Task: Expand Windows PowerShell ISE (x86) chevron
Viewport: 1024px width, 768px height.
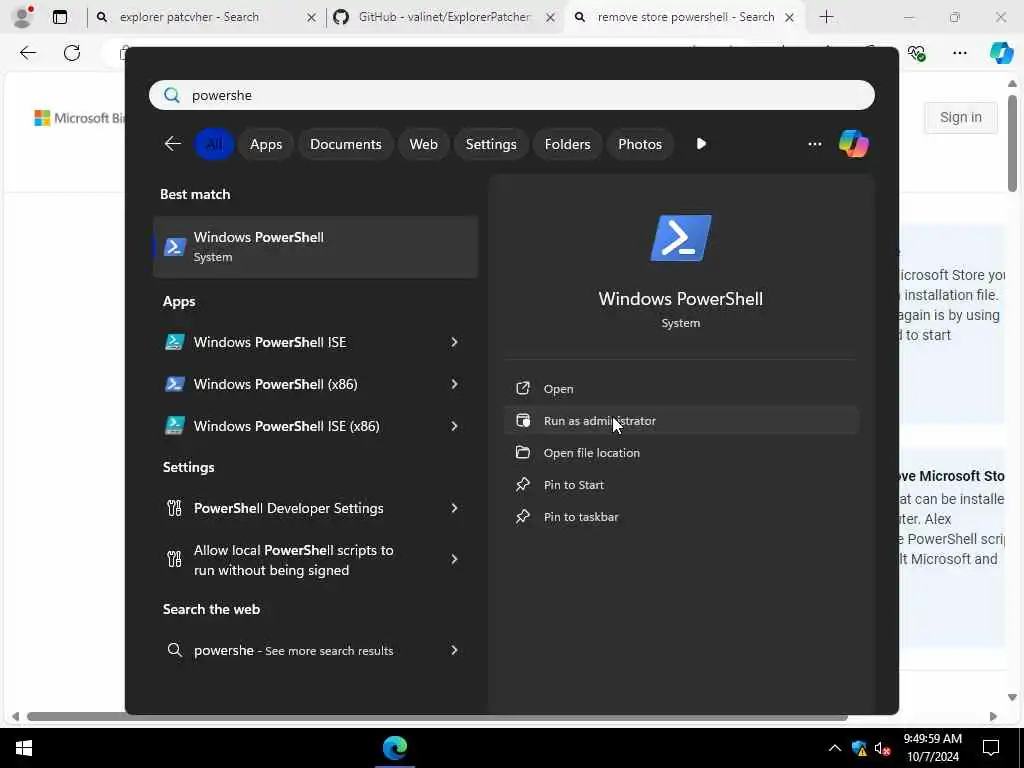Action: pos(454,426)
